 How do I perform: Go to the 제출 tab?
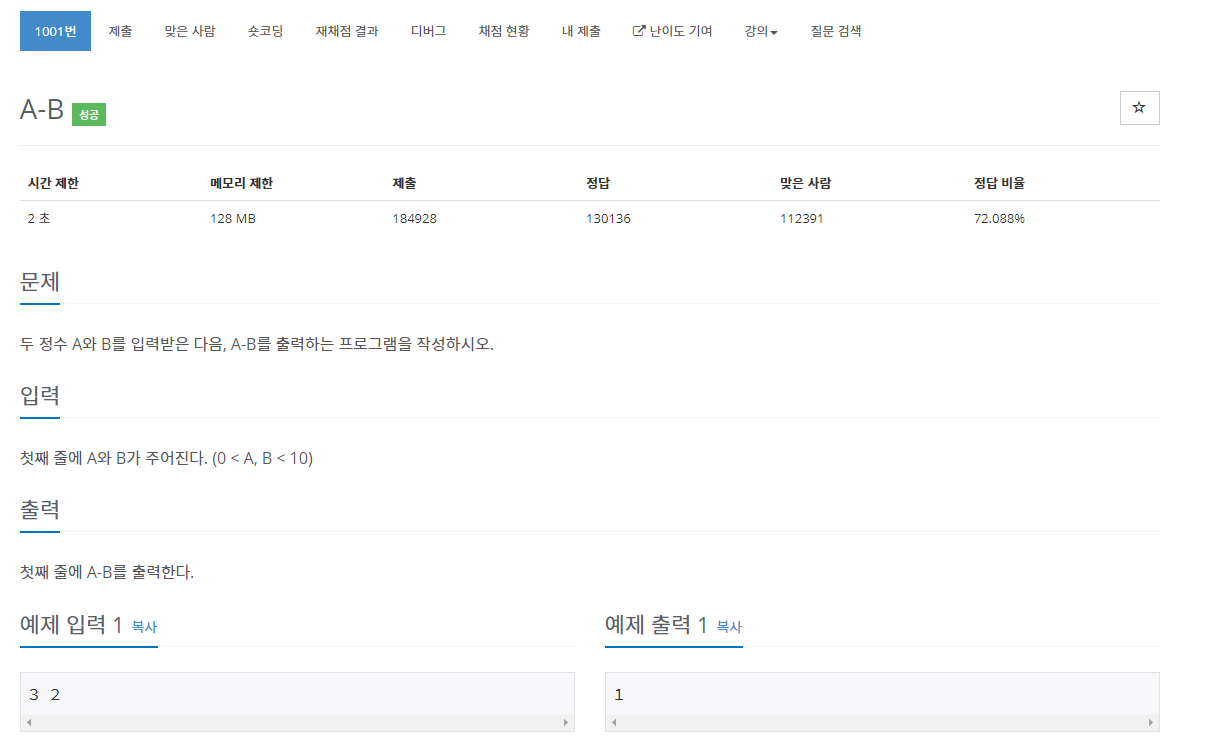[120, 31]
